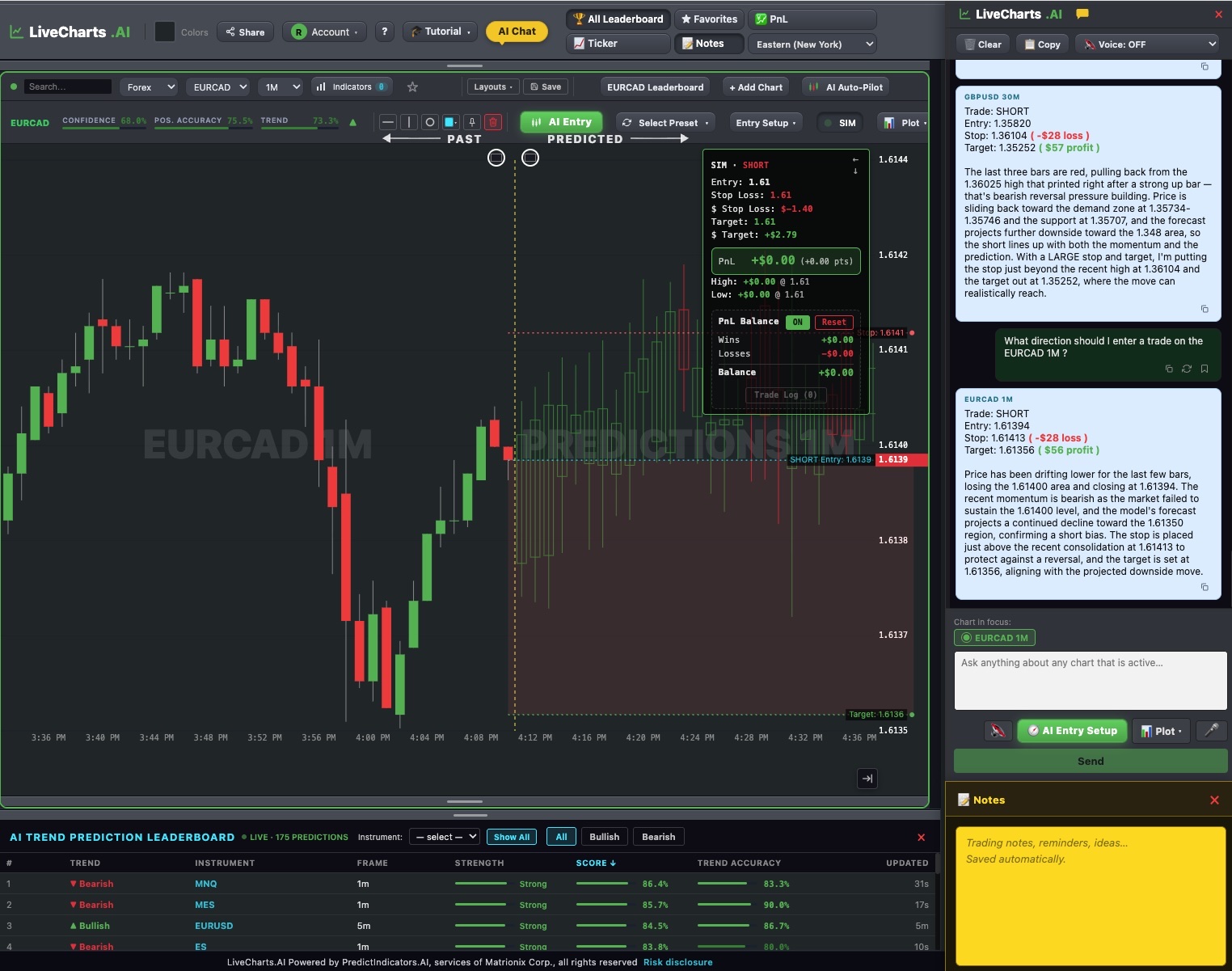Toggle the Favorites panel
The width and height of the screenshot is (1232, 971).
[x=709, y=19]
